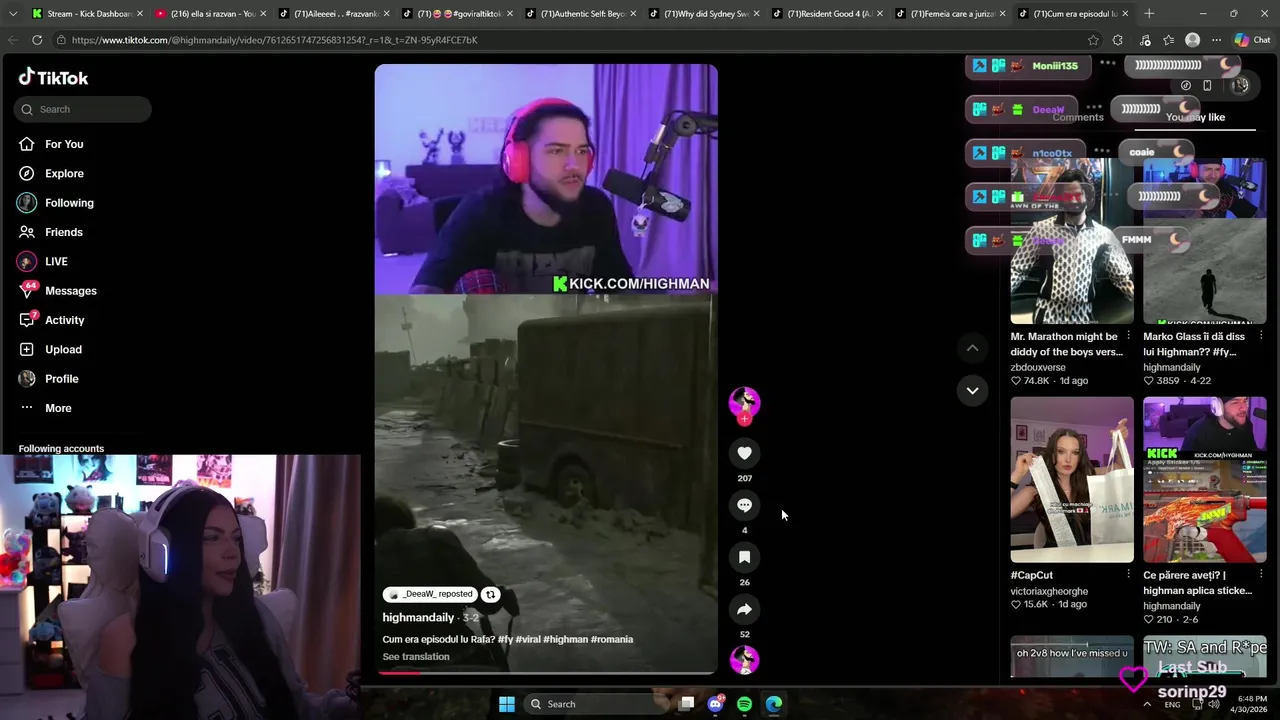Viewport: 1280px width, 720px height.
Task: Open Marko Glass diss video thumbnail
Action: click(1205, 241)
